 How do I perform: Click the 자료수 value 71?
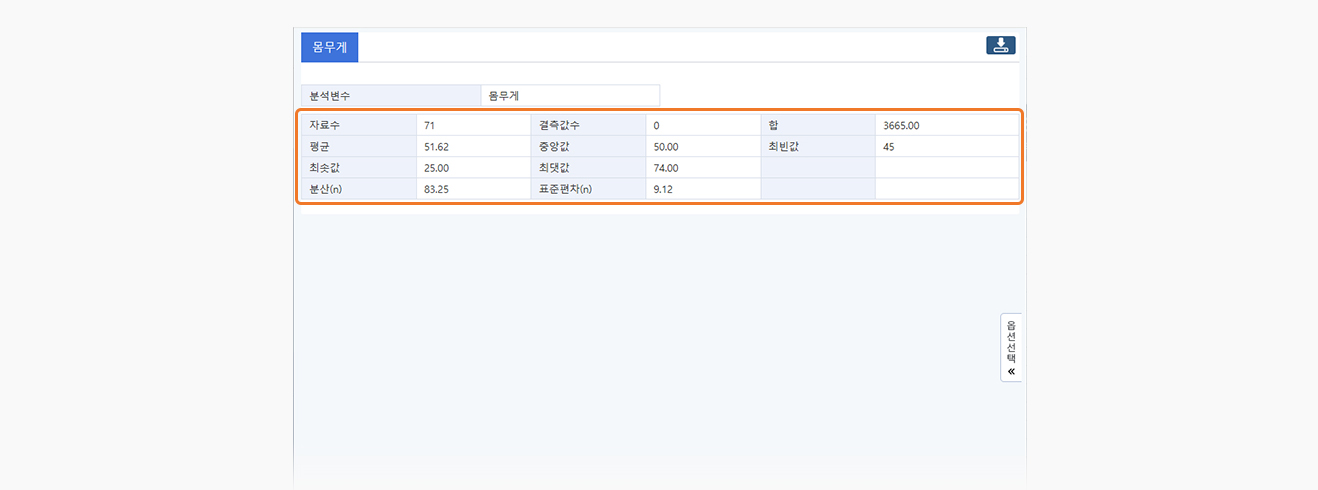coord(472,125)
